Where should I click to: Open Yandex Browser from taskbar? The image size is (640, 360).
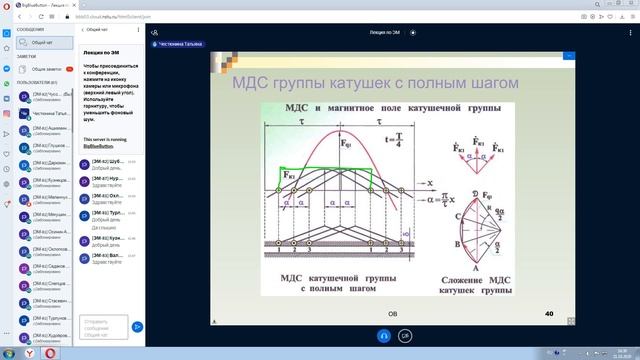(x=30, y=353)
